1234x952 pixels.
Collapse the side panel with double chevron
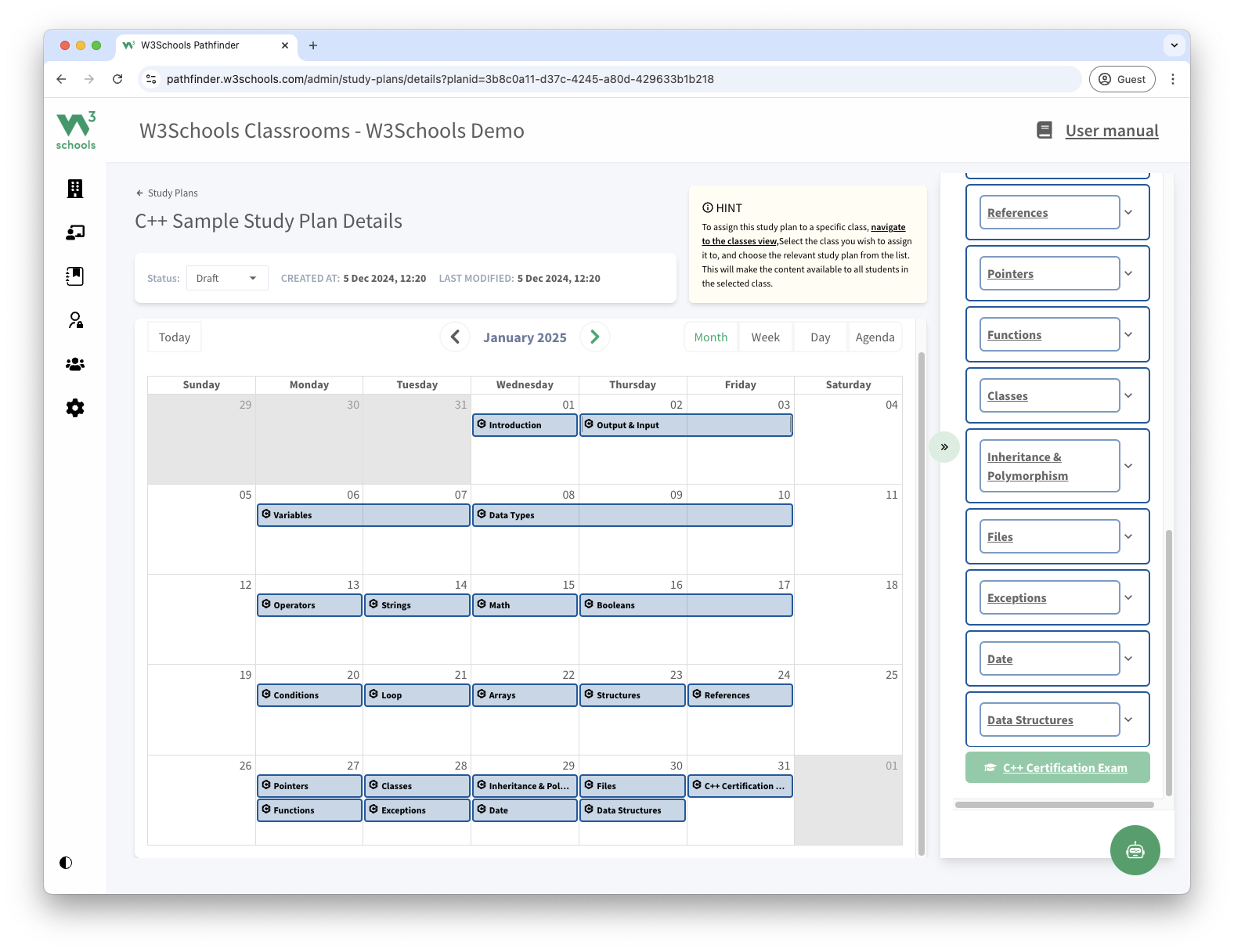click(x=944, y=447)
